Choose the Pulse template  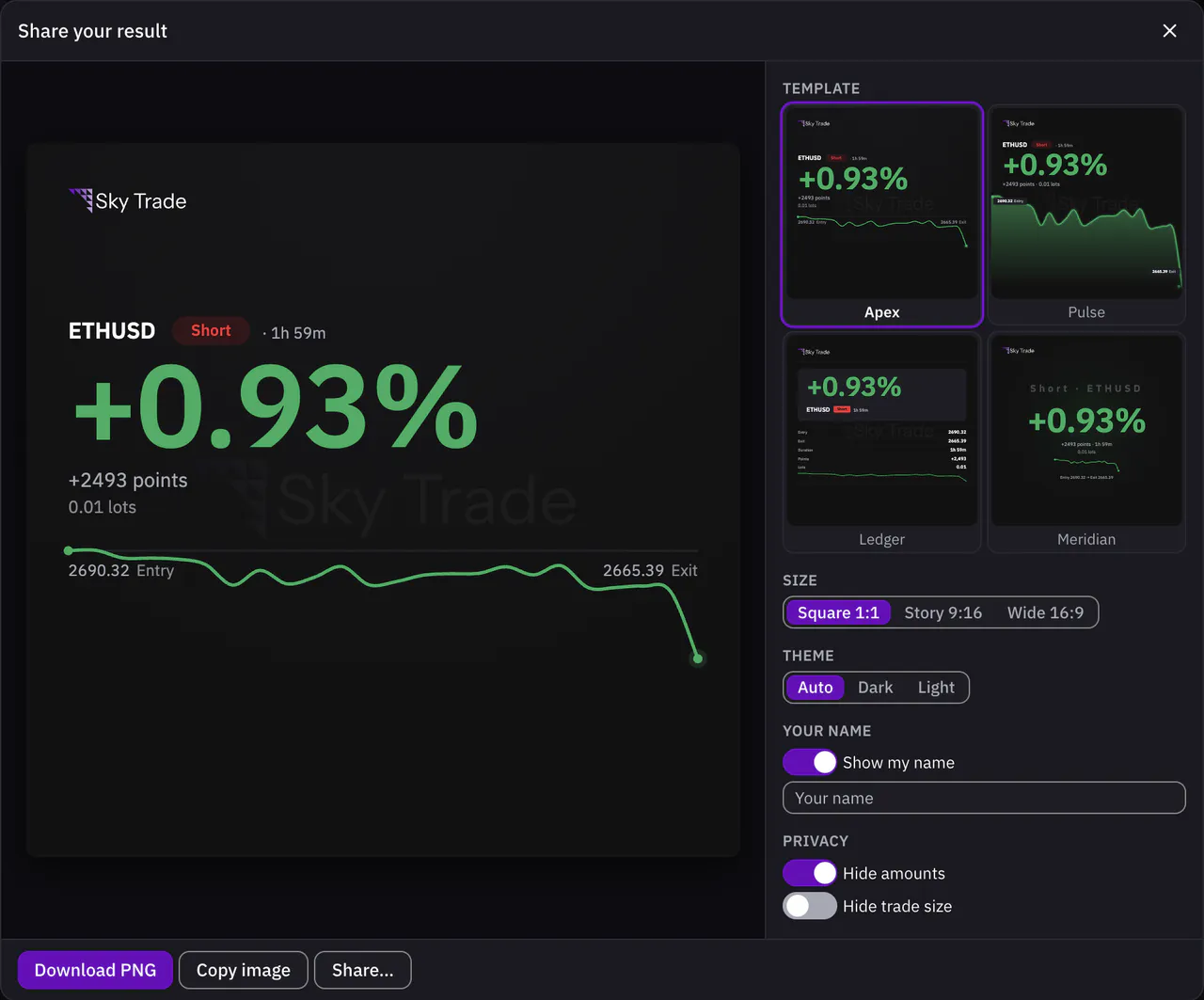point(1086,214)
